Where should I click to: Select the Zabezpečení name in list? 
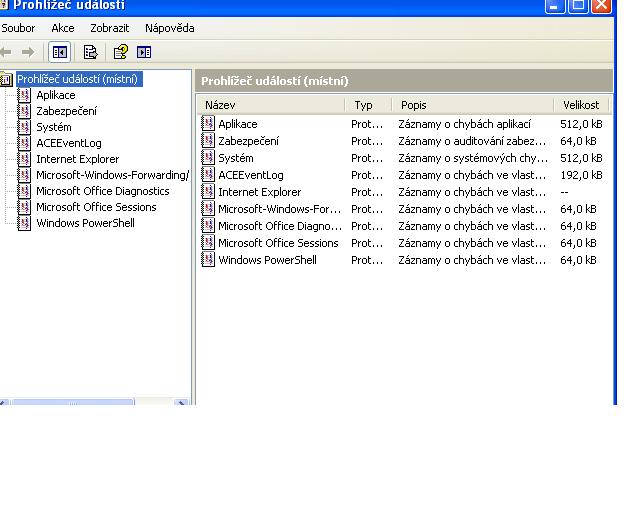coord(249,141)
